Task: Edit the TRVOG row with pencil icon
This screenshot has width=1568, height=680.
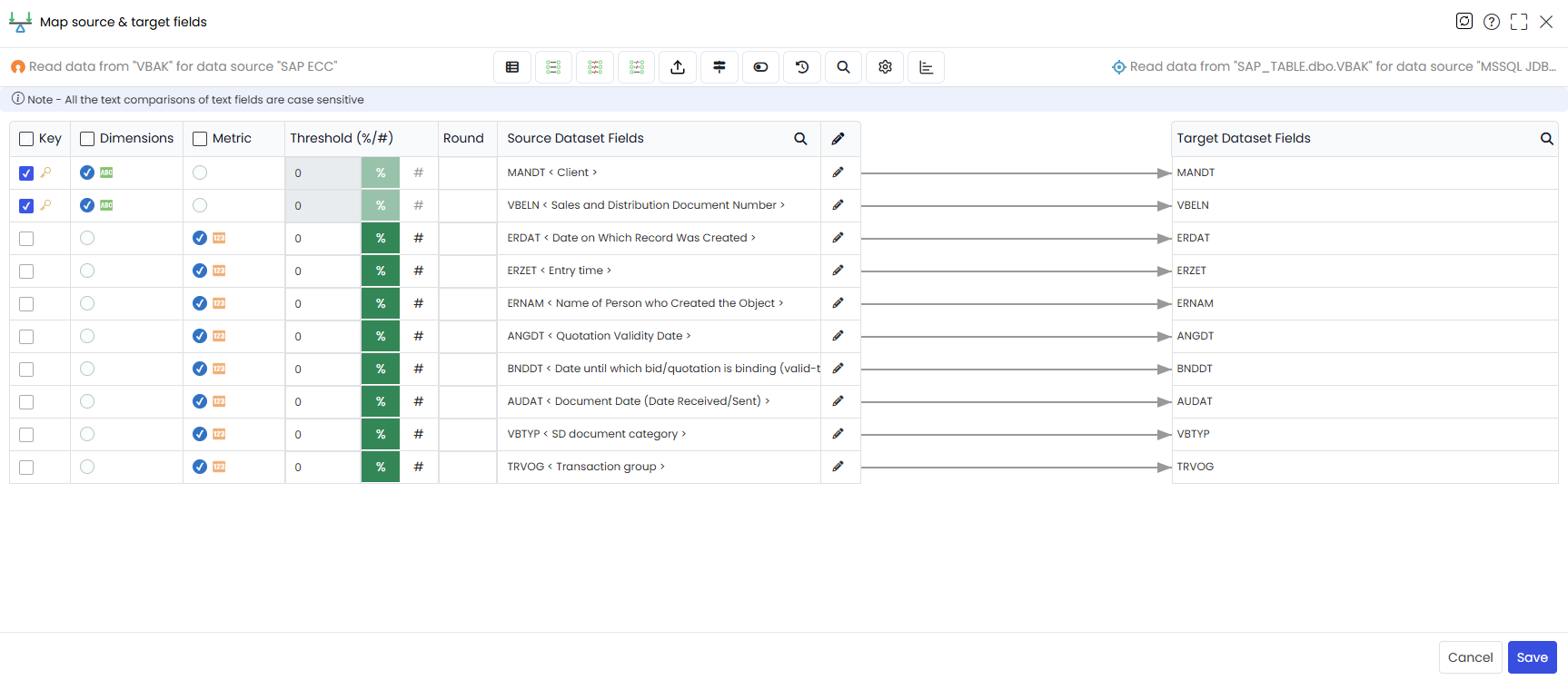Action: tap(838, 467)
